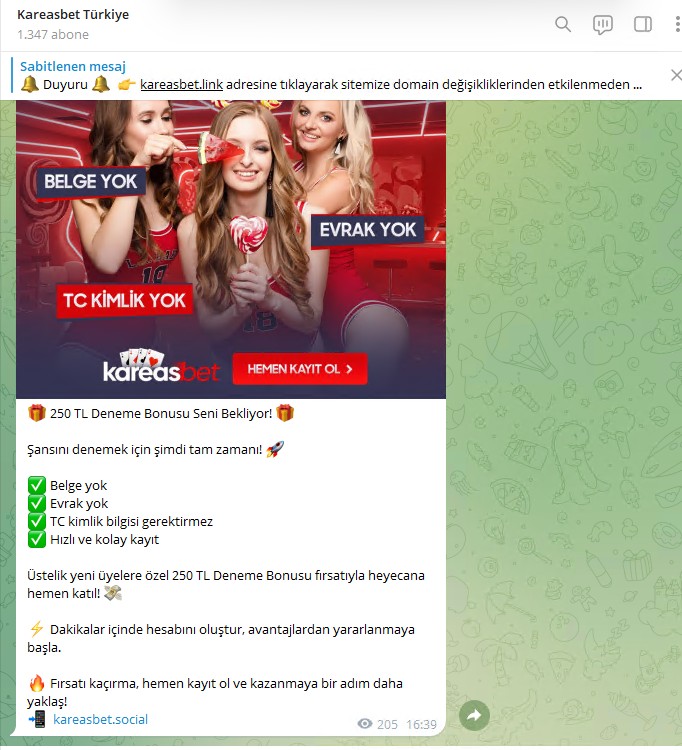The width and height of the screenshot is (682, 750).
Task: Click the 'Evrak yok' checklist line
Action: pyautogui.click(x=79, y=504)
